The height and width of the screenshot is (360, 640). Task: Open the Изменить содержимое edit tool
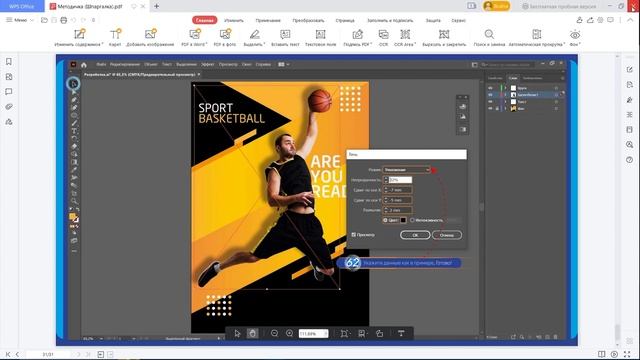coord(79,38)
